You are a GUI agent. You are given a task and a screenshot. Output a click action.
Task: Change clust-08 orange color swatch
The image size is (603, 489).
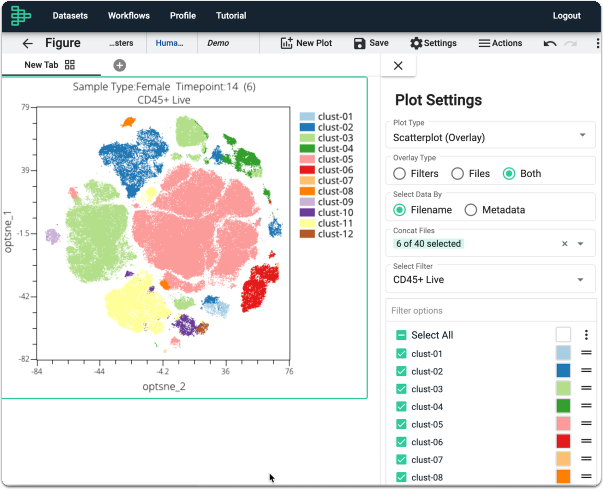(x=563, y=476)
